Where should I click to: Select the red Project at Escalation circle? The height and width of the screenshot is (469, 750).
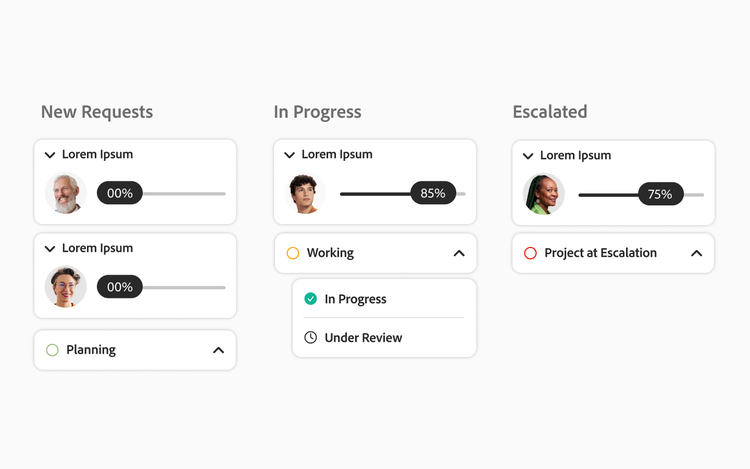click(531, 254)
